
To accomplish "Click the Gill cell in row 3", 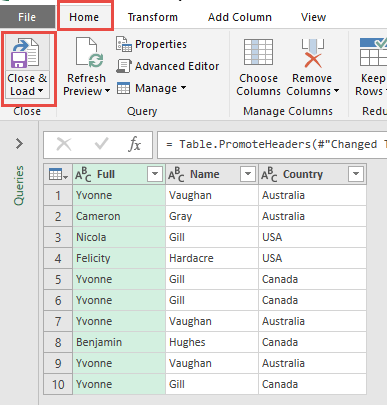I will pos(212,237).
